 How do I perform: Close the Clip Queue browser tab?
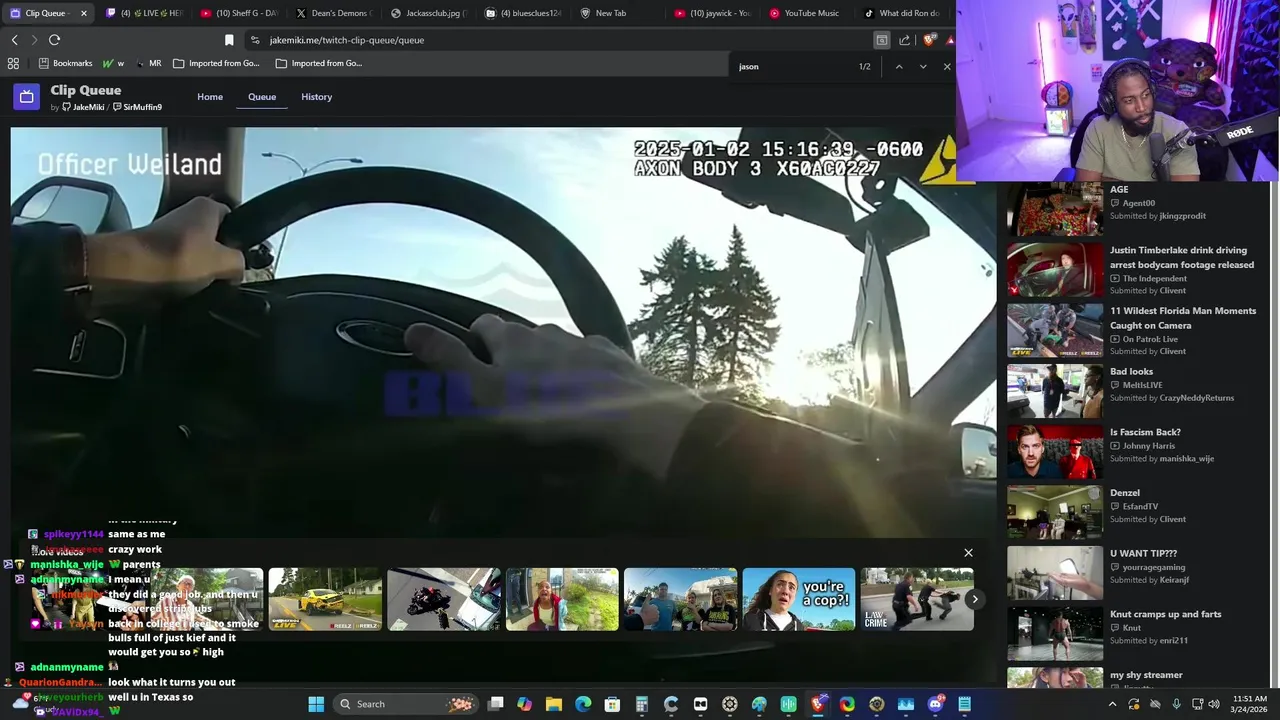[83, 13]
